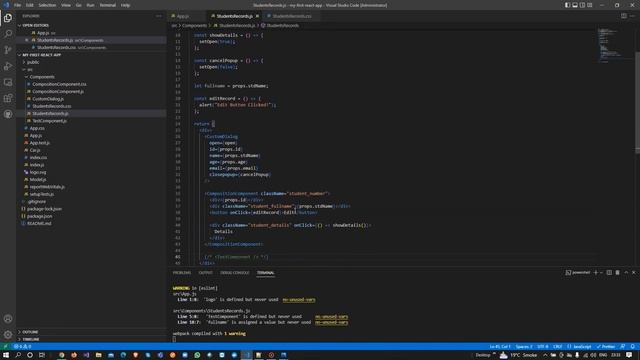Expand the Timeline section

point(91,339)
